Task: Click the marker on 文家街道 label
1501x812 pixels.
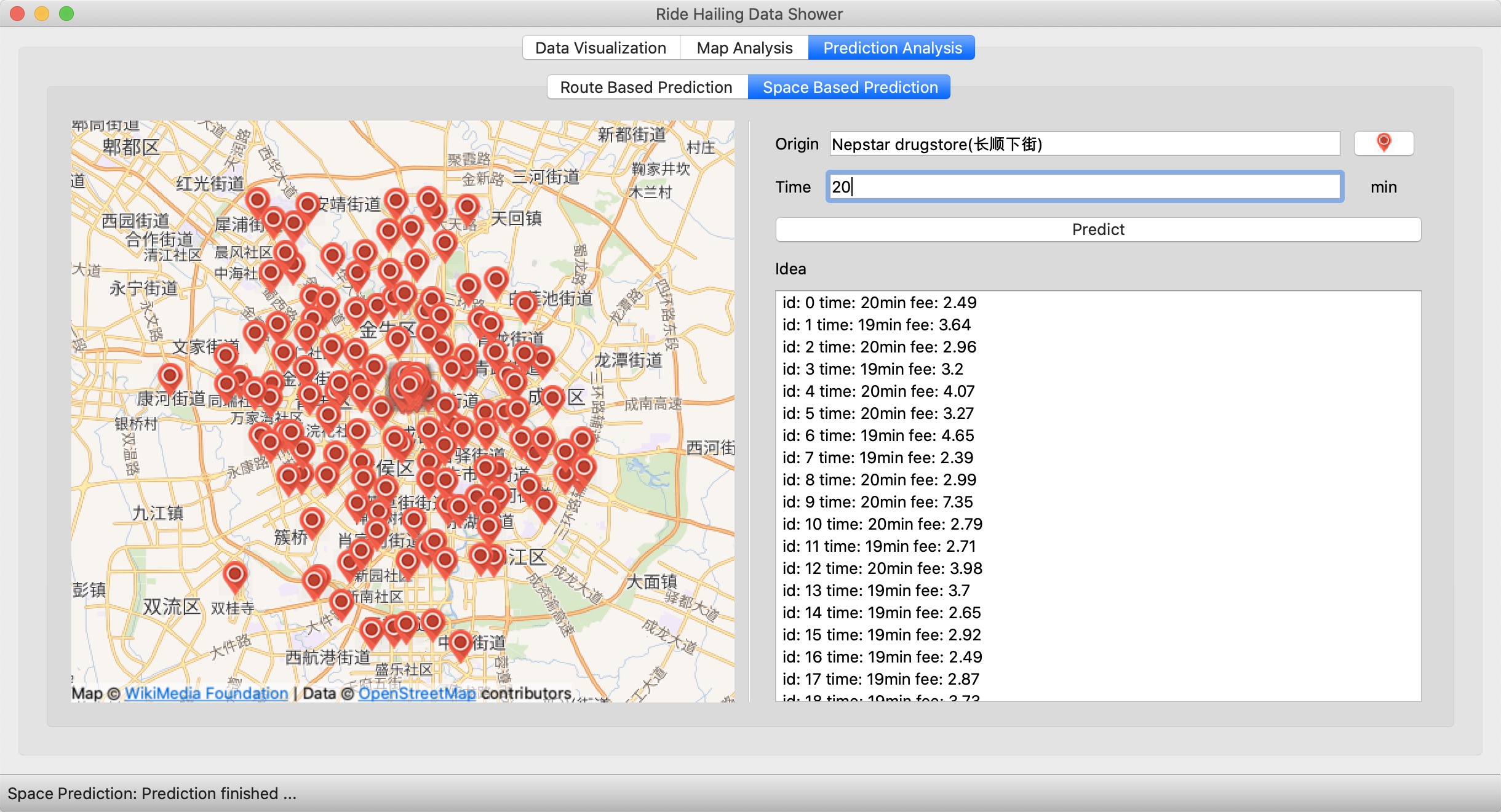Action: click(x=226, y=356)
